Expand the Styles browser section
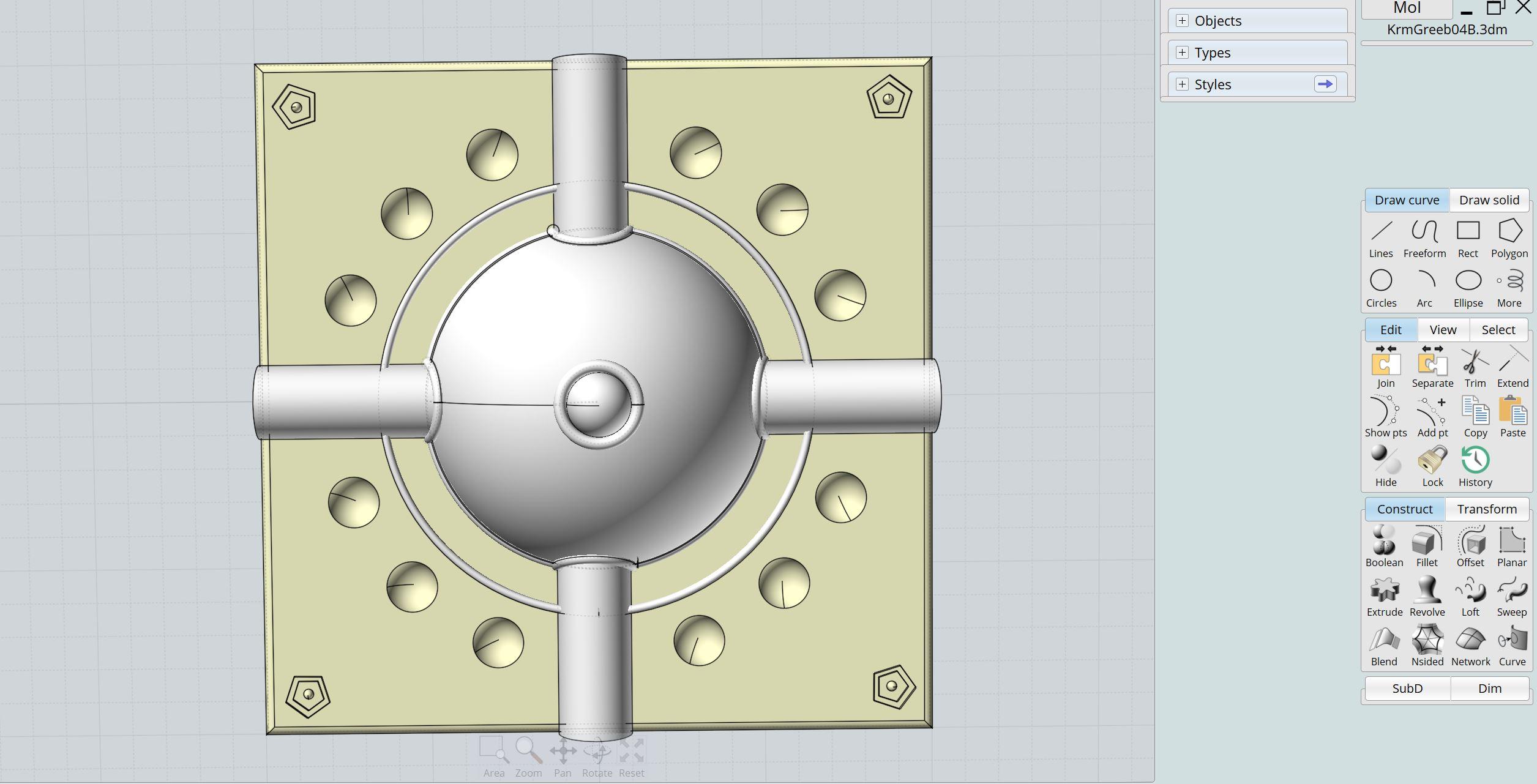Viewport: 1537px width, 784px height. (x=1182, y=84)
